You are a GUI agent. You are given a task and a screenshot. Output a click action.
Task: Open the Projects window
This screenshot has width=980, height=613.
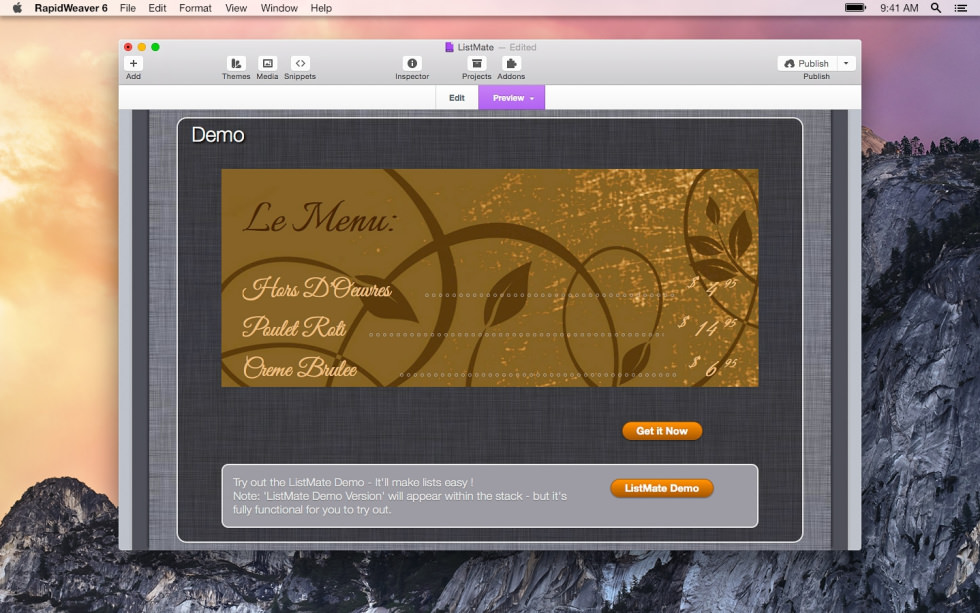point(477,63)
